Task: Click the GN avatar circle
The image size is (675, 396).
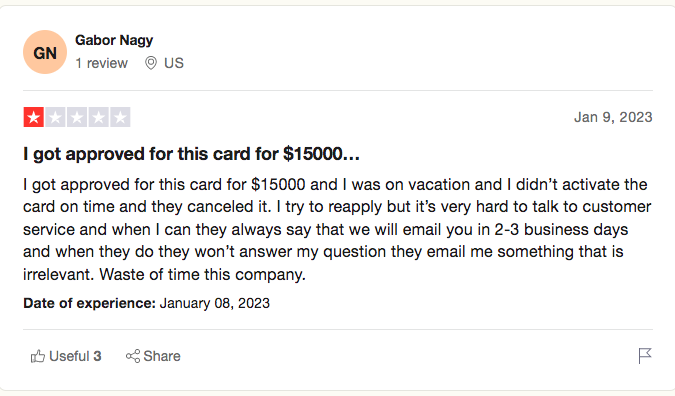Action: [45, 52]
